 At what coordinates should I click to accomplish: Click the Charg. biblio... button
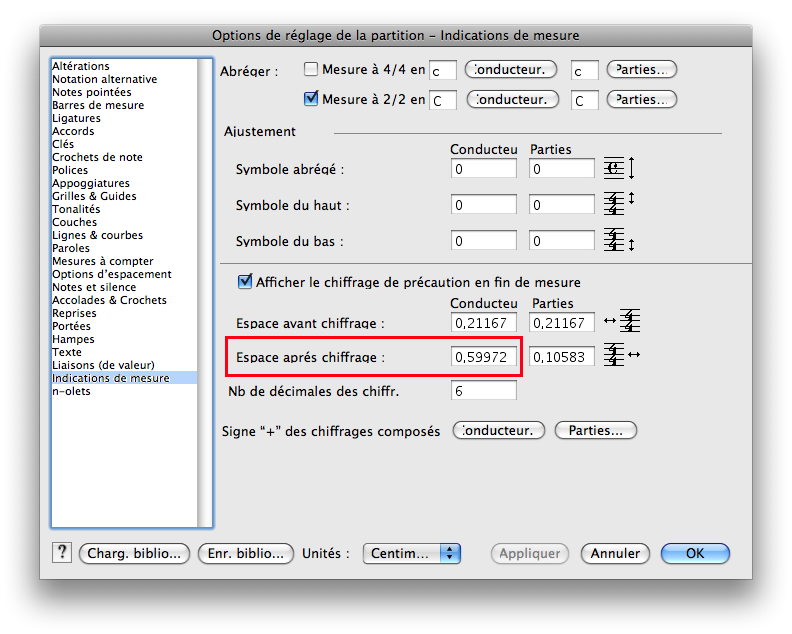pyautogui.click(x=134, y=553)
